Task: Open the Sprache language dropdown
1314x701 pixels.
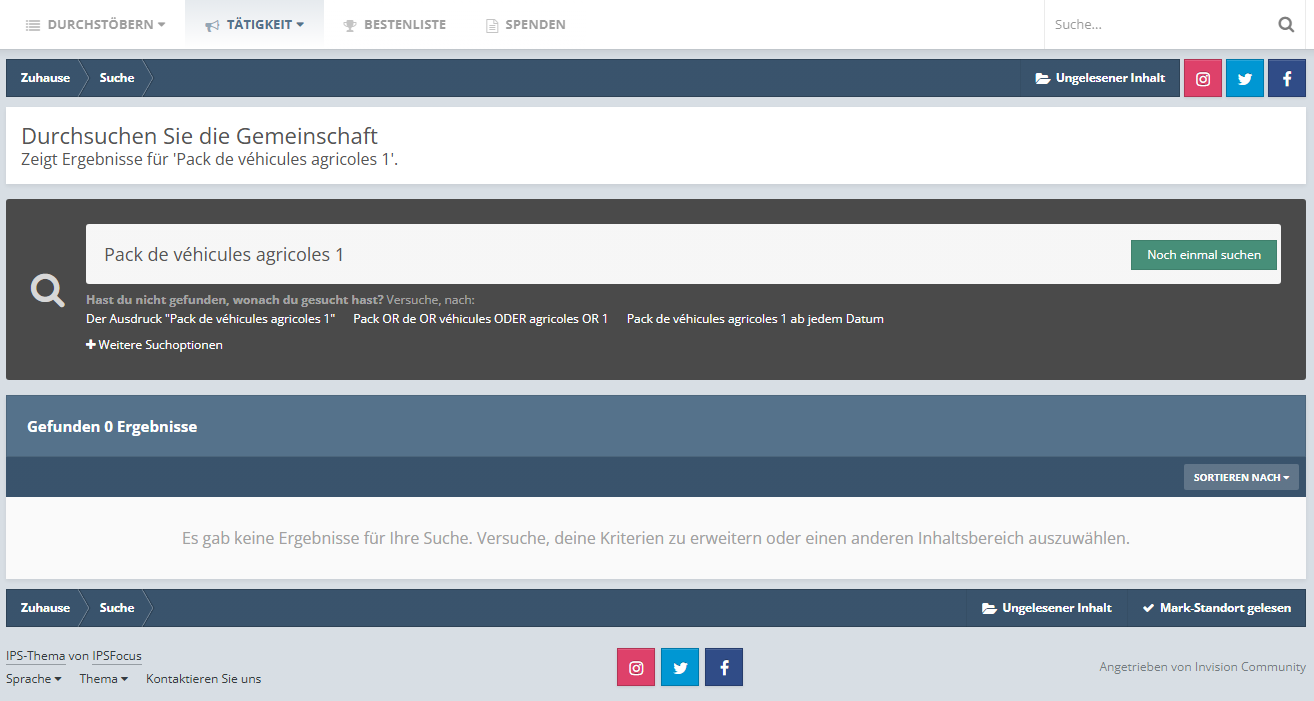Action: [x=34, y=679]
